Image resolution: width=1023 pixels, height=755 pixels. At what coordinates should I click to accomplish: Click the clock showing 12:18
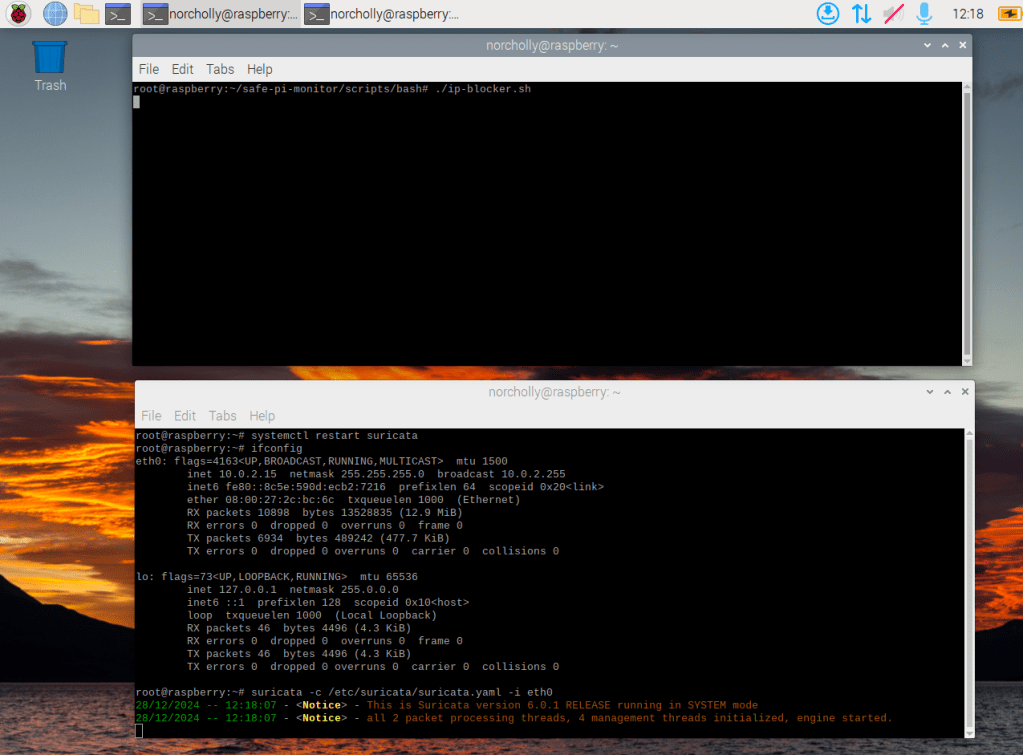click(968, 14)
